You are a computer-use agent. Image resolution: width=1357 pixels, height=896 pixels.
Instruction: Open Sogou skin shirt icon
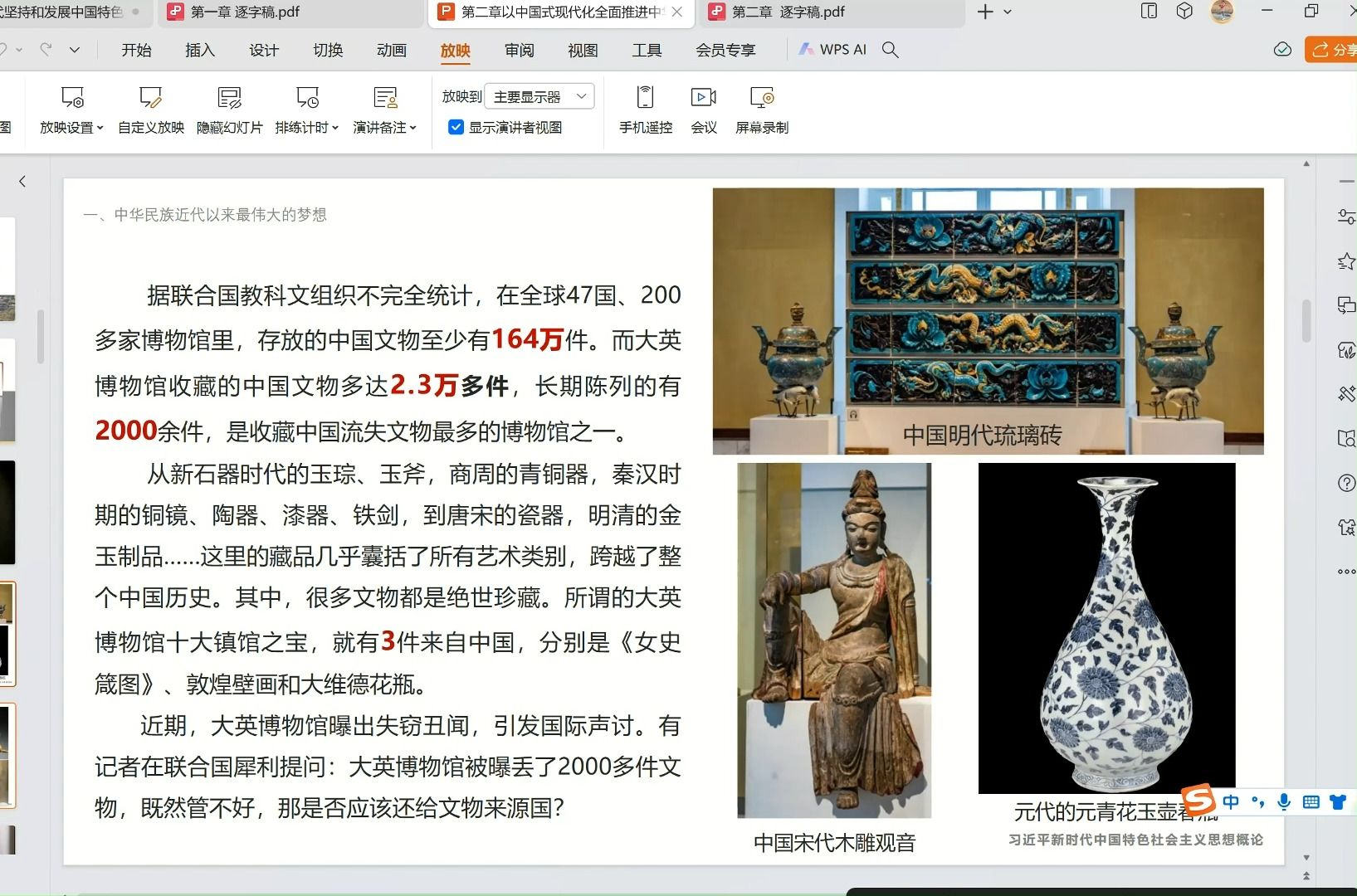point(1338,802)
